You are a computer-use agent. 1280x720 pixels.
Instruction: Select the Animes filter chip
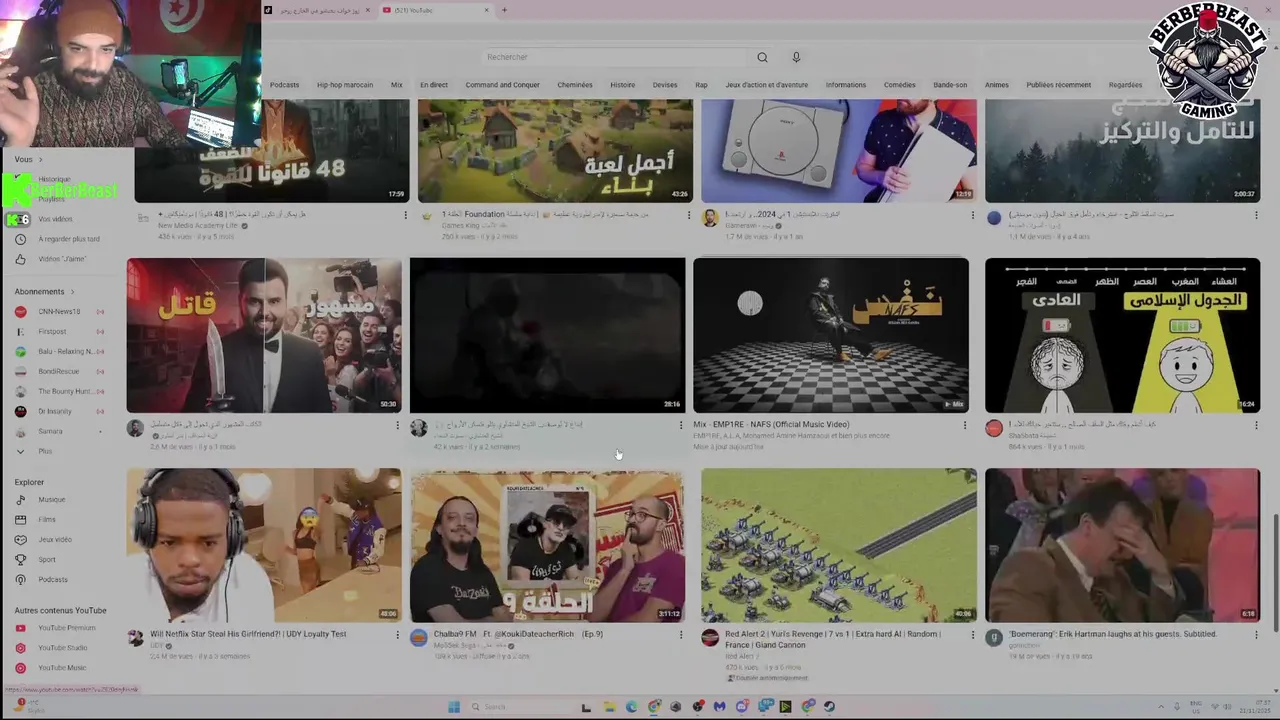click(997, 85)
